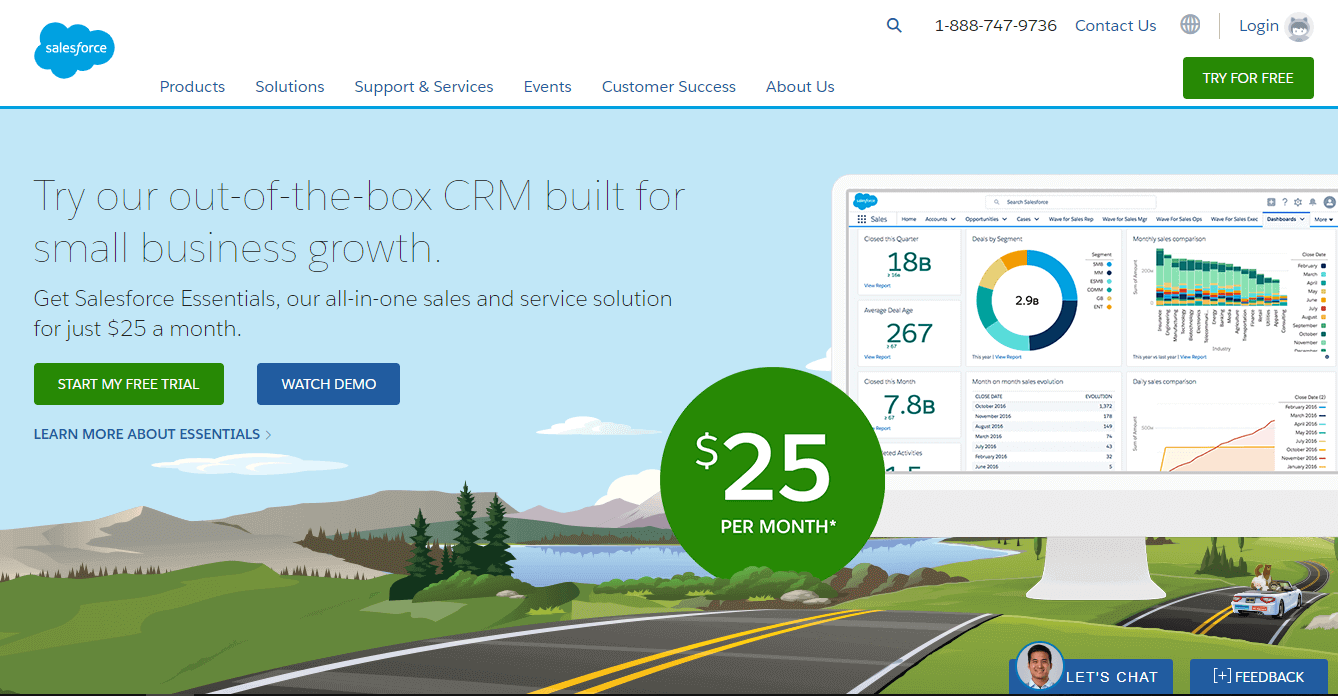
Task: Click the '267' Average Deal Age value
Action: click(x=909, y=333)
